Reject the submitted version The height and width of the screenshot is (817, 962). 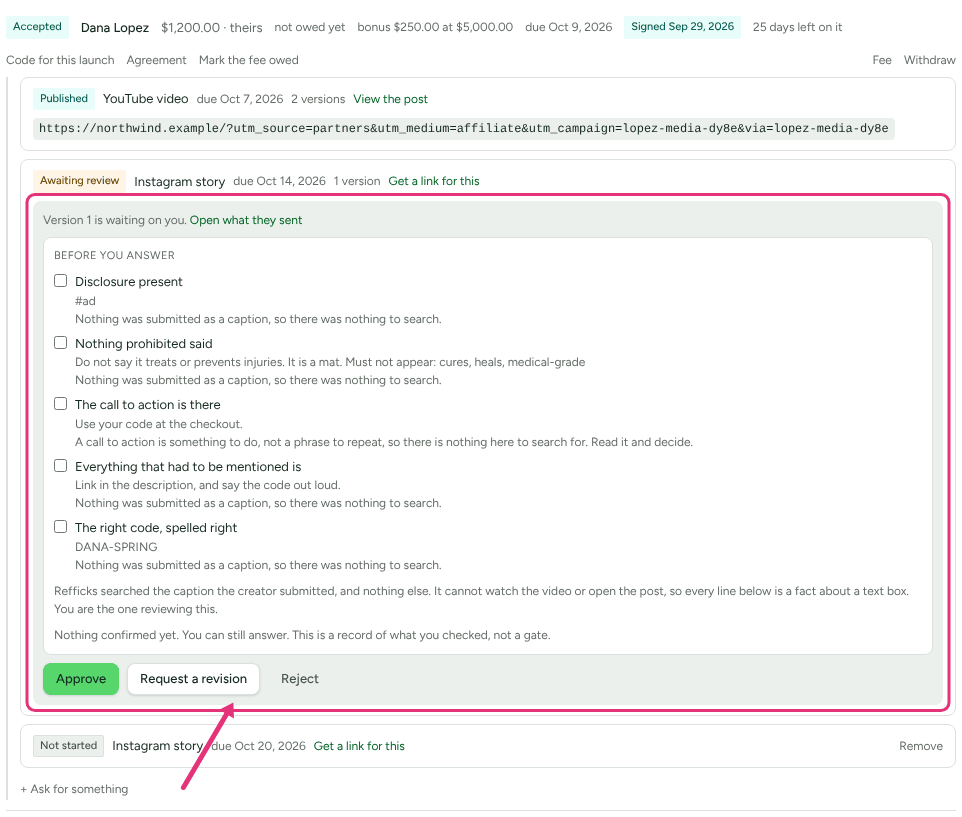click(x=299, y=679)
